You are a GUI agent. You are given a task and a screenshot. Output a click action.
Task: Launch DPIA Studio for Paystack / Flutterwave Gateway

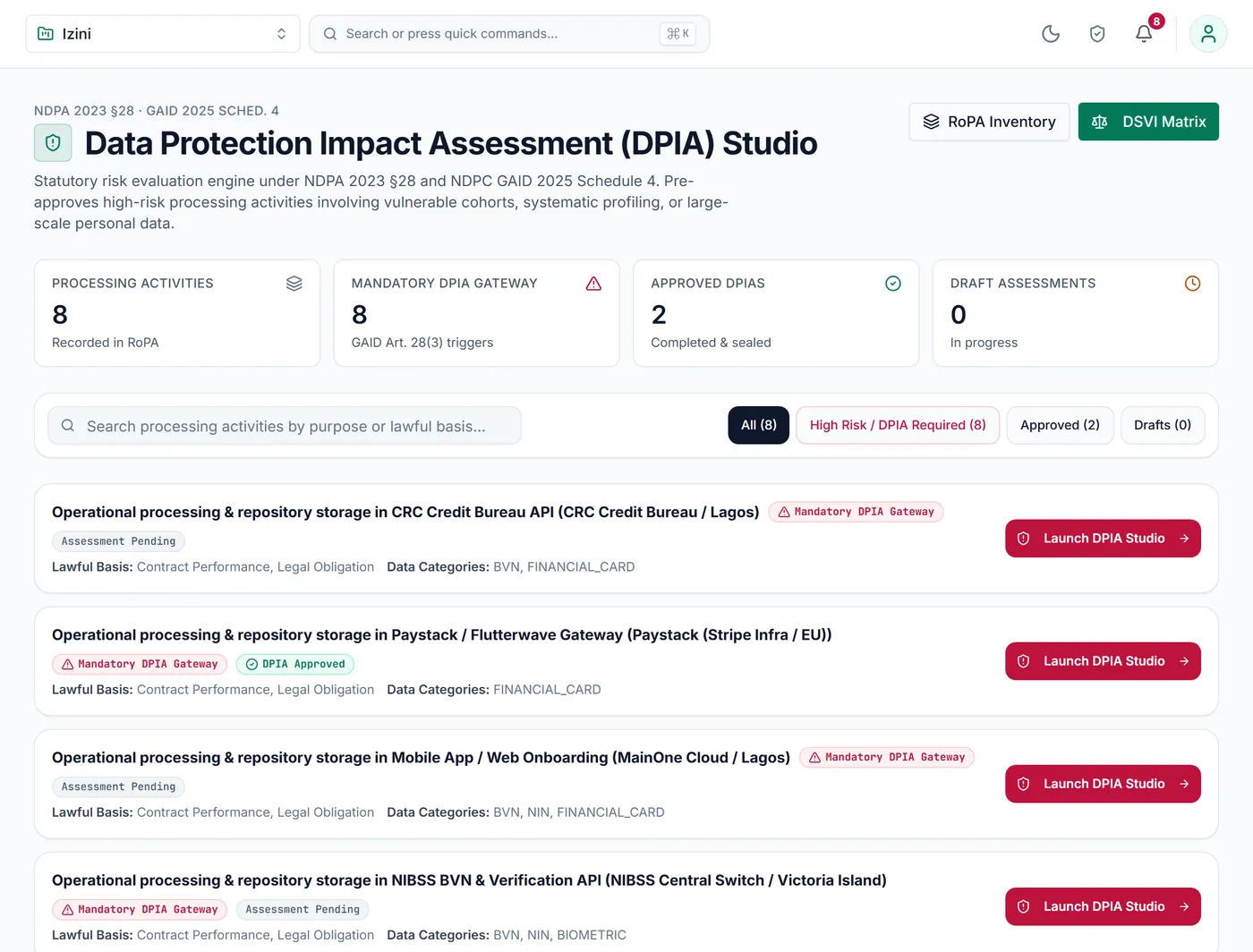(1103, 661)
